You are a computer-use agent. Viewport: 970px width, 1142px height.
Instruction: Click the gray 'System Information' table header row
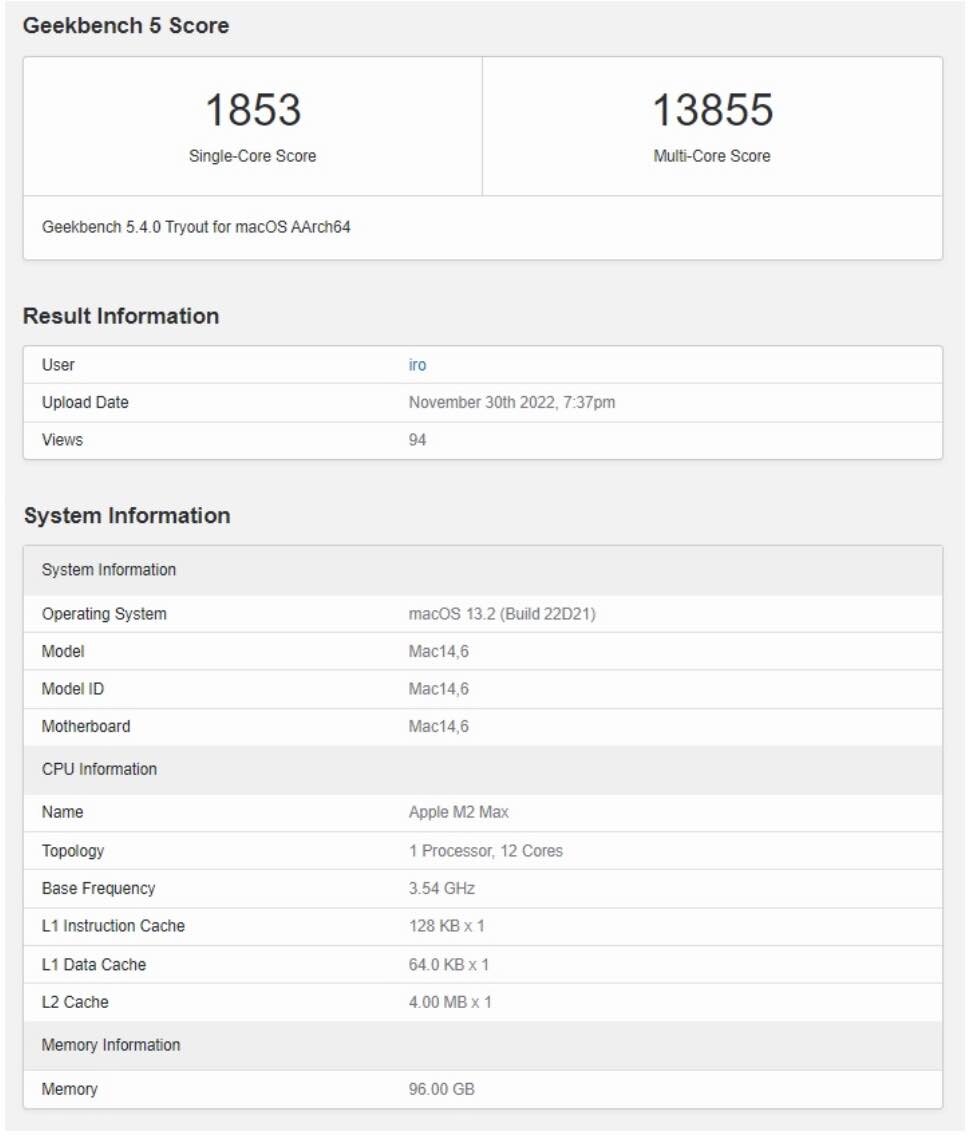click(483, 570)
